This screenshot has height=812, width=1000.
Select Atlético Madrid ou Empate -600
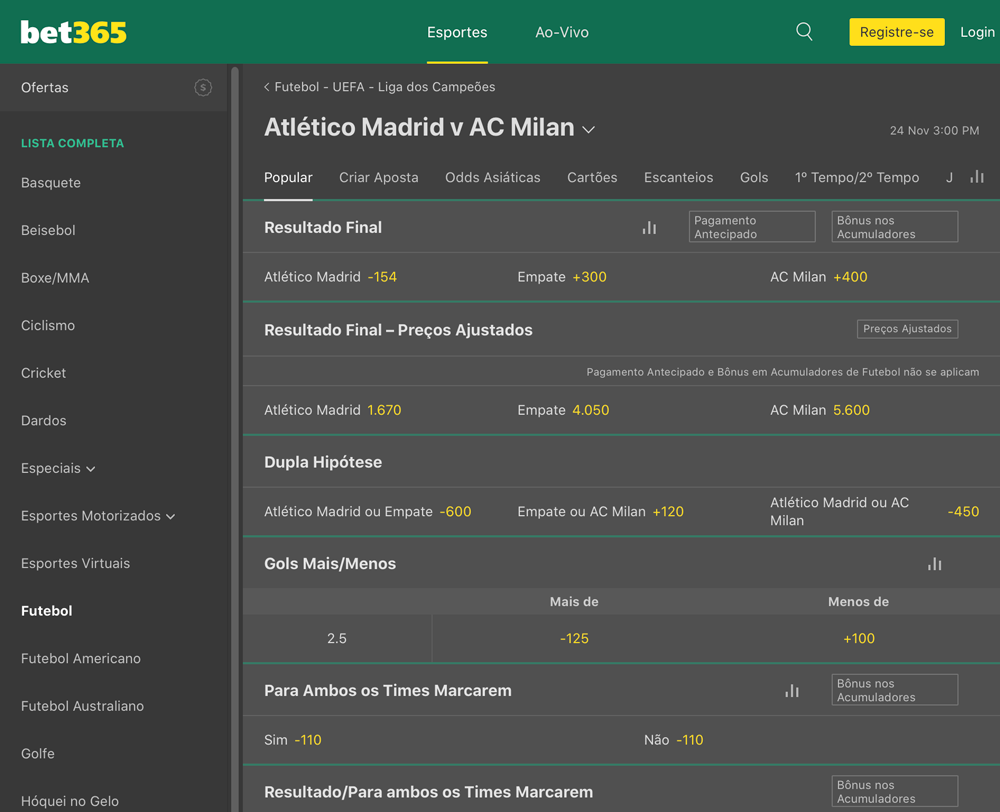(369, 512)
